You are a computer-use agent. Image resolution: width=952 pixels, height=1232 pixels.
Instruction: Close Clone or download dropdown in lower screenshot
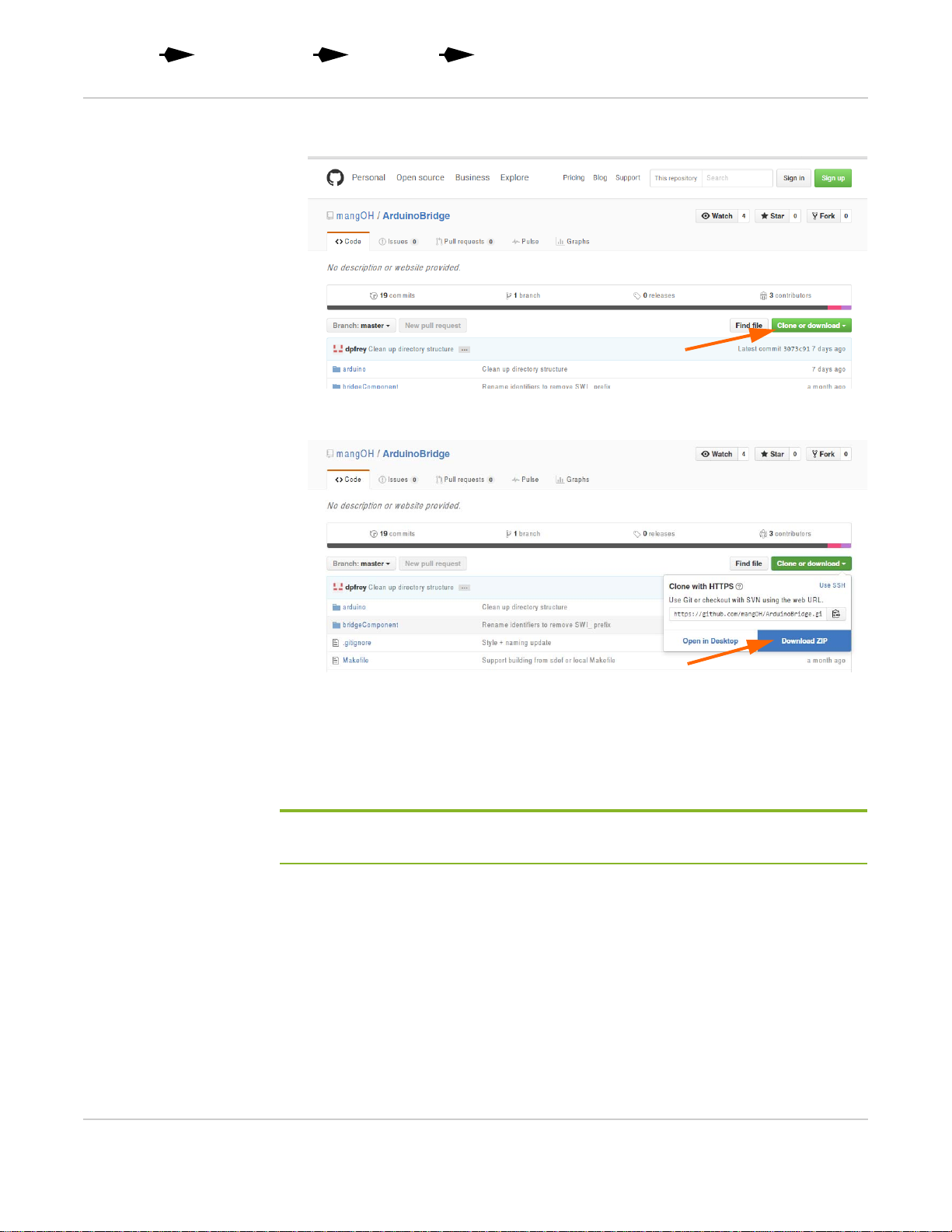(x=811, y=564)
